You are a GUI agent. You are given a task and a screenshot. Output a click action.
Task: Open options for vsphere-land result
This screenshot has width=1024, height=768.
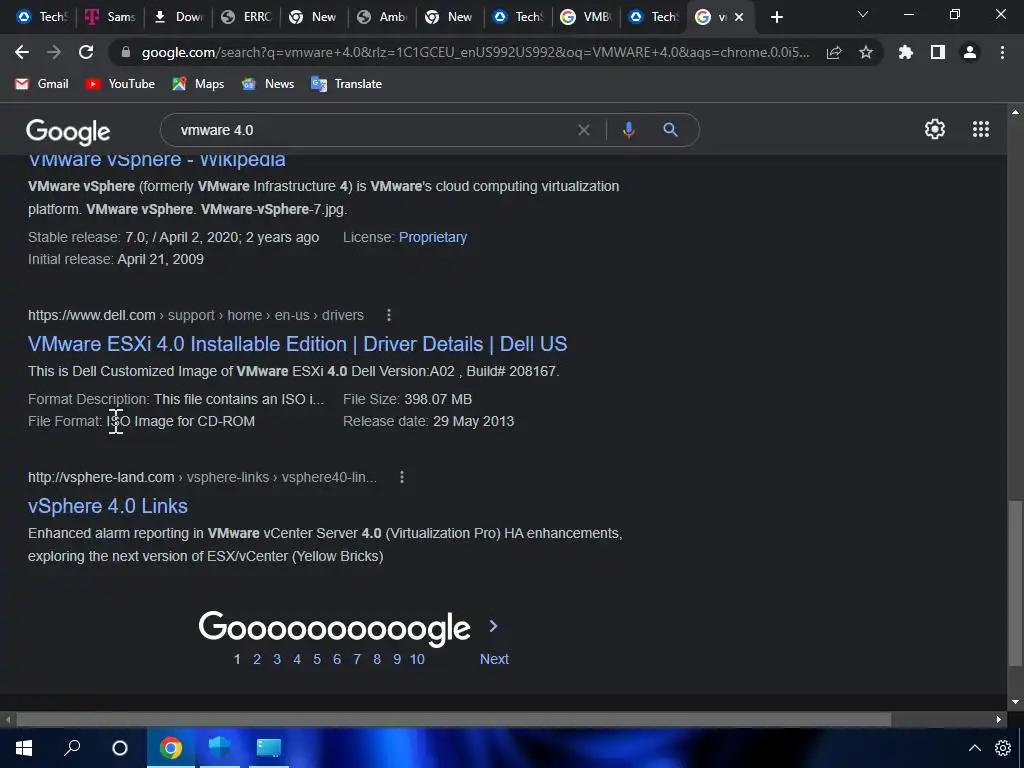(x=402, y=477)
